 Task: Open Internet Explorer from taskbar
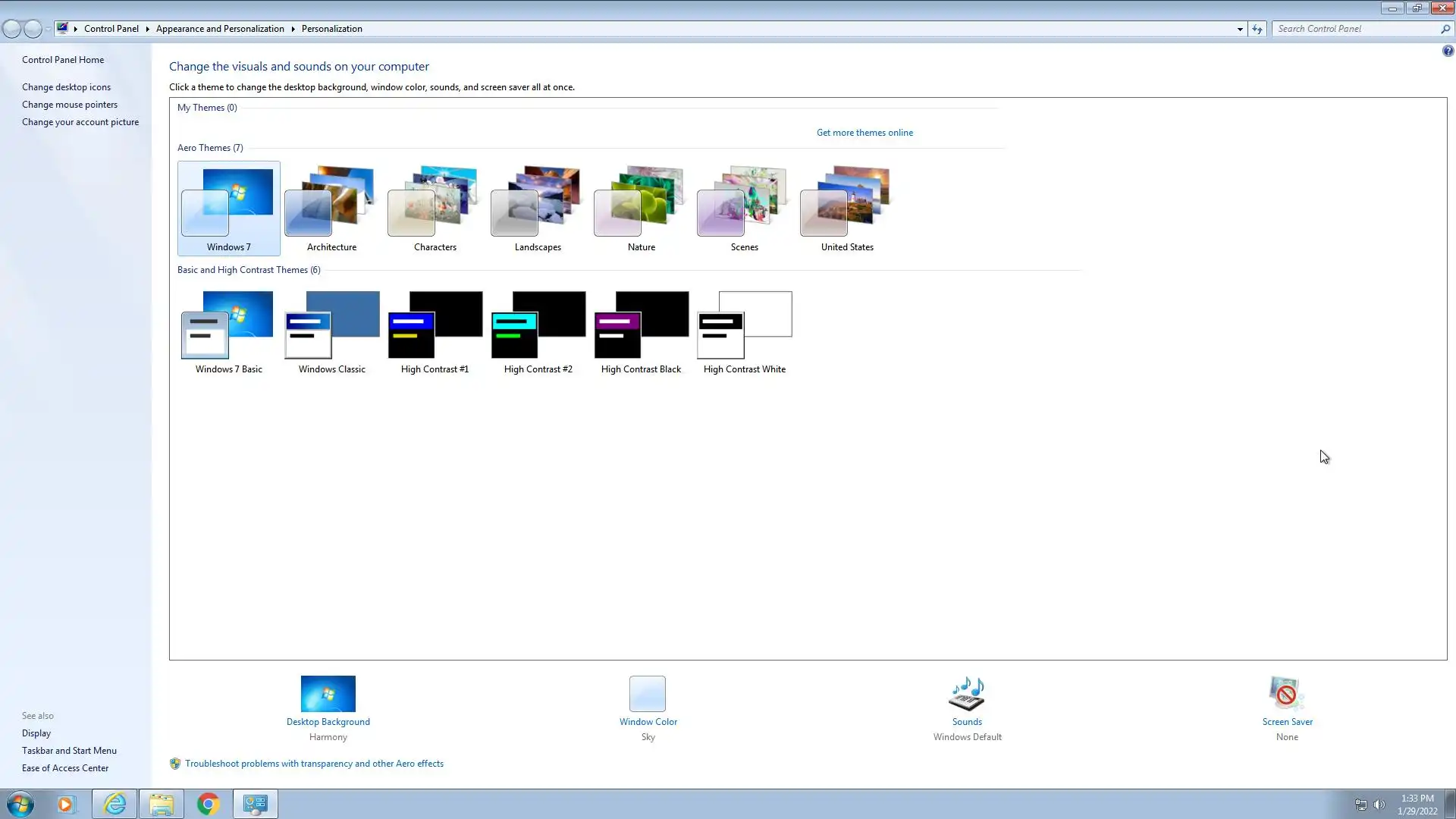tap(115, 804)
